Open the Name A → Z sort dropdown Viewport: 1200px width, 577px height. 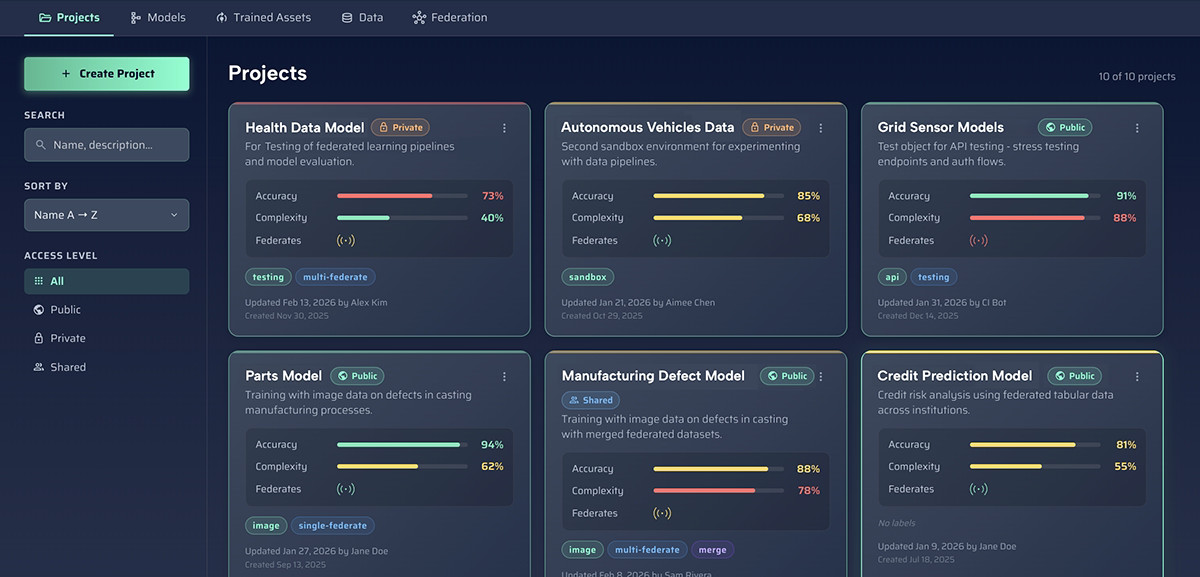(x=106, y=215)
